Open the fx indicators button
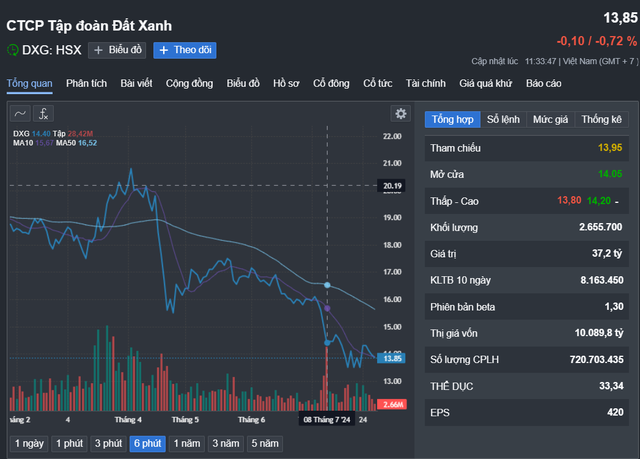This screenshot has width=640, height=459. pos(44,115)
